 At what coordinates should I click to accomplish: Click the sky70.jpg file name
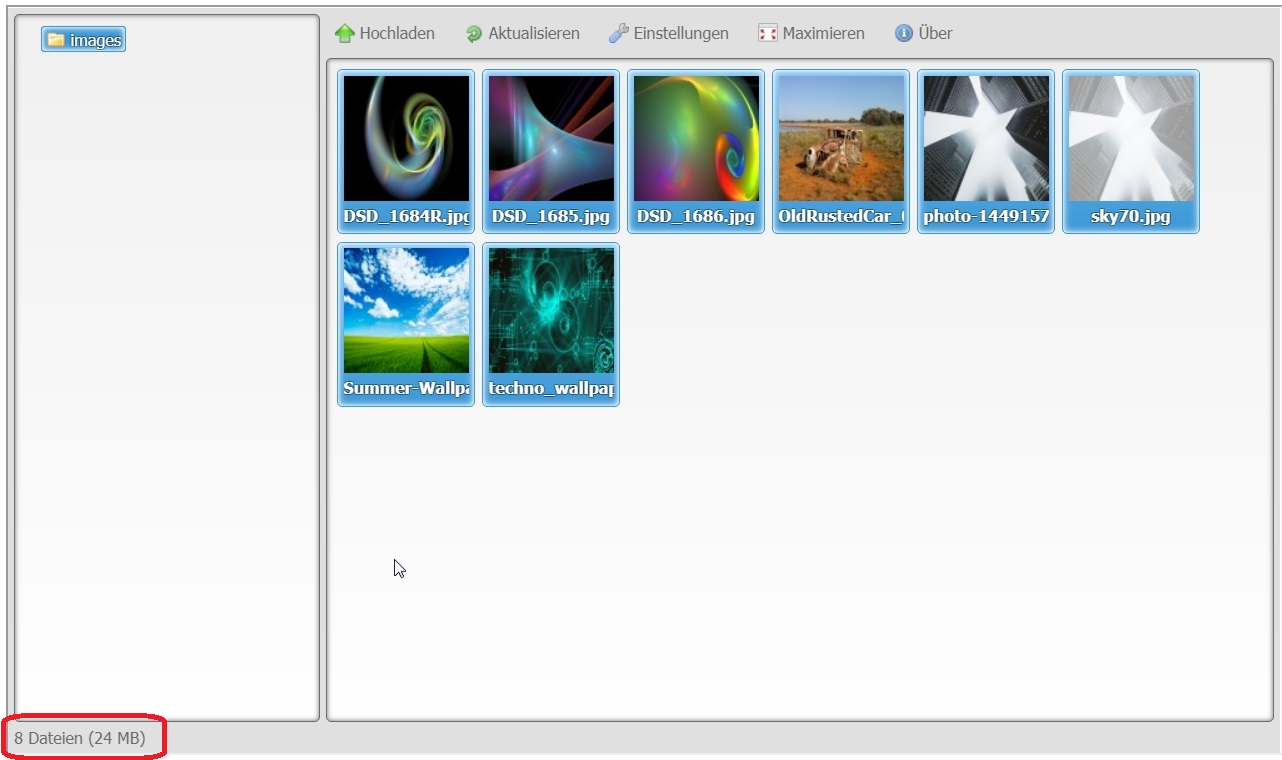(1131, 216)
